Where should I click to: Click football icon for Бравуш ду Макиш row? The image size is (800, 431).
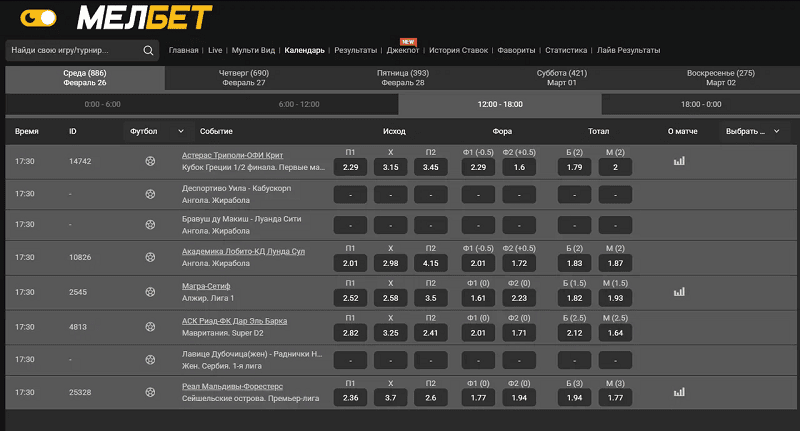(x=150, y=224)
